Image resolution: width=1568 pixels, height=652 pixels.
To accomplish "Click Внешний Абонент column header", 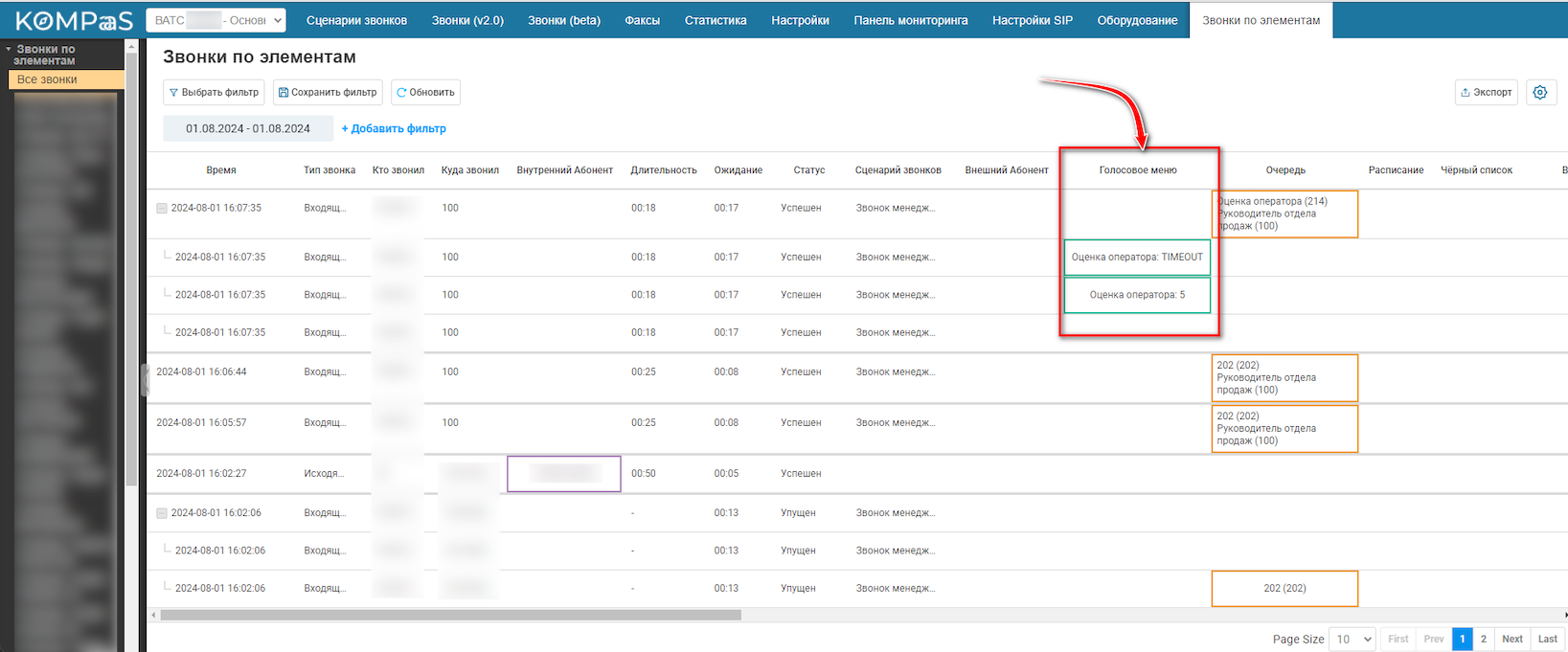I will click(x=1007, y=170).
